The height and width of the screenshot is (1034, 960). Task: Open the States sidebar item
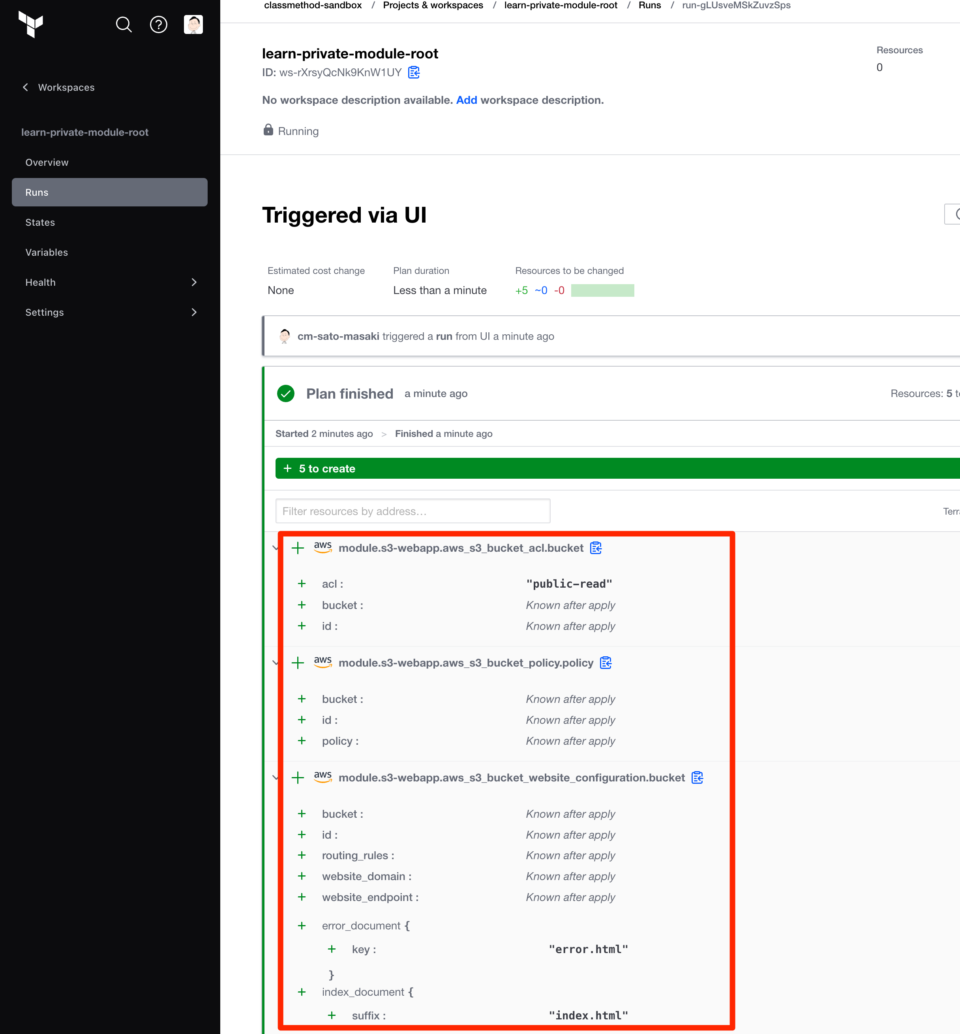(x=109, y=222)
